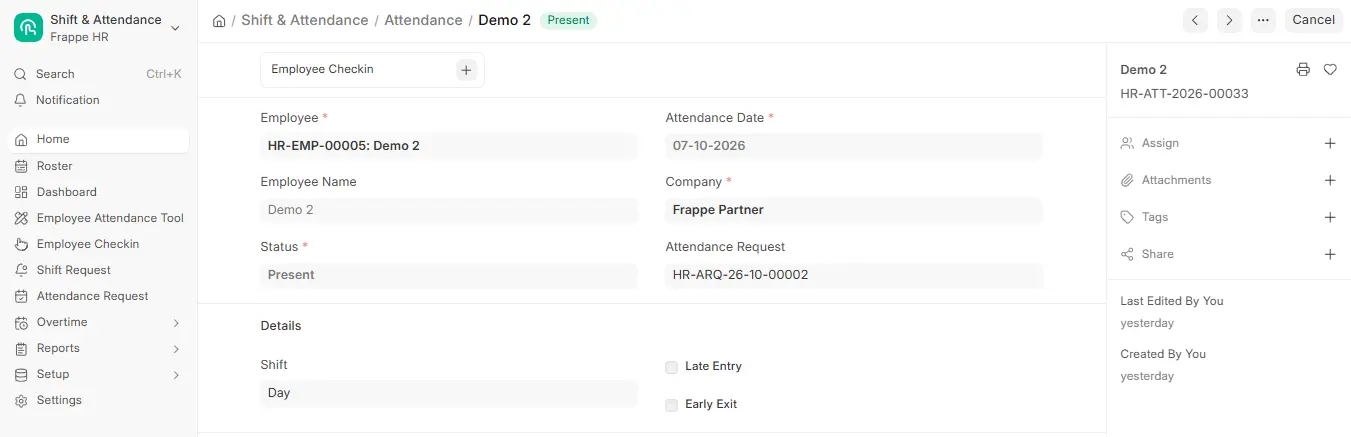Viewport: 1351px width, 437px height.
Task: Click the Details section heading
Action: click(x=281, y=326)
